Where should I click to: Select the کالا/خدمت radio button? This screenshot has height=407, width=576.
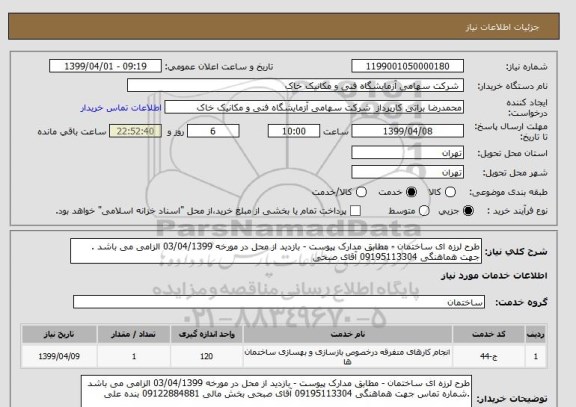pyautogui.click(x=361, y=192)
